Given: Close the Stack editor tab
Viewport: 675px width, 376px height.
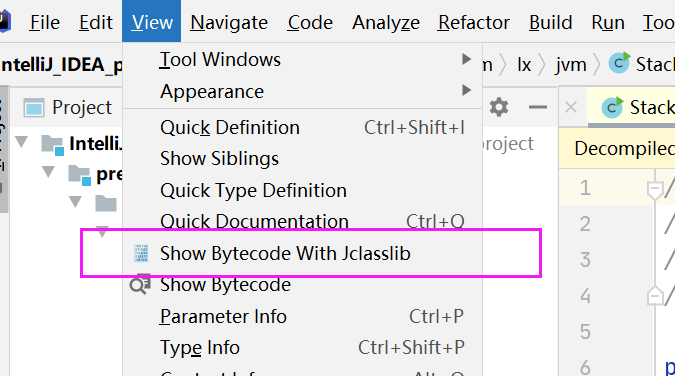Looking at the screenshot, I should [571, 107].
